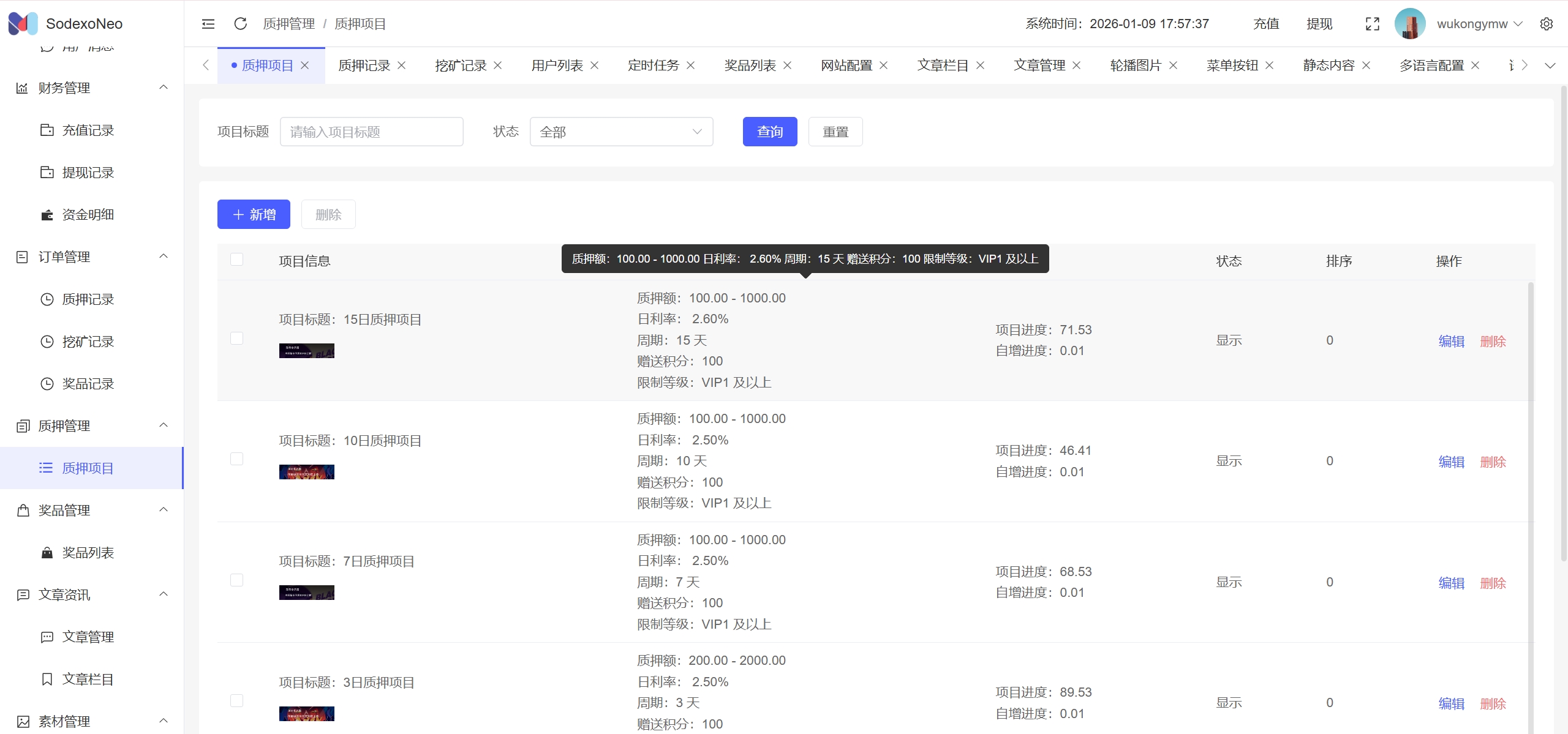Switch to the 用户列表 tab

[557, 66]
